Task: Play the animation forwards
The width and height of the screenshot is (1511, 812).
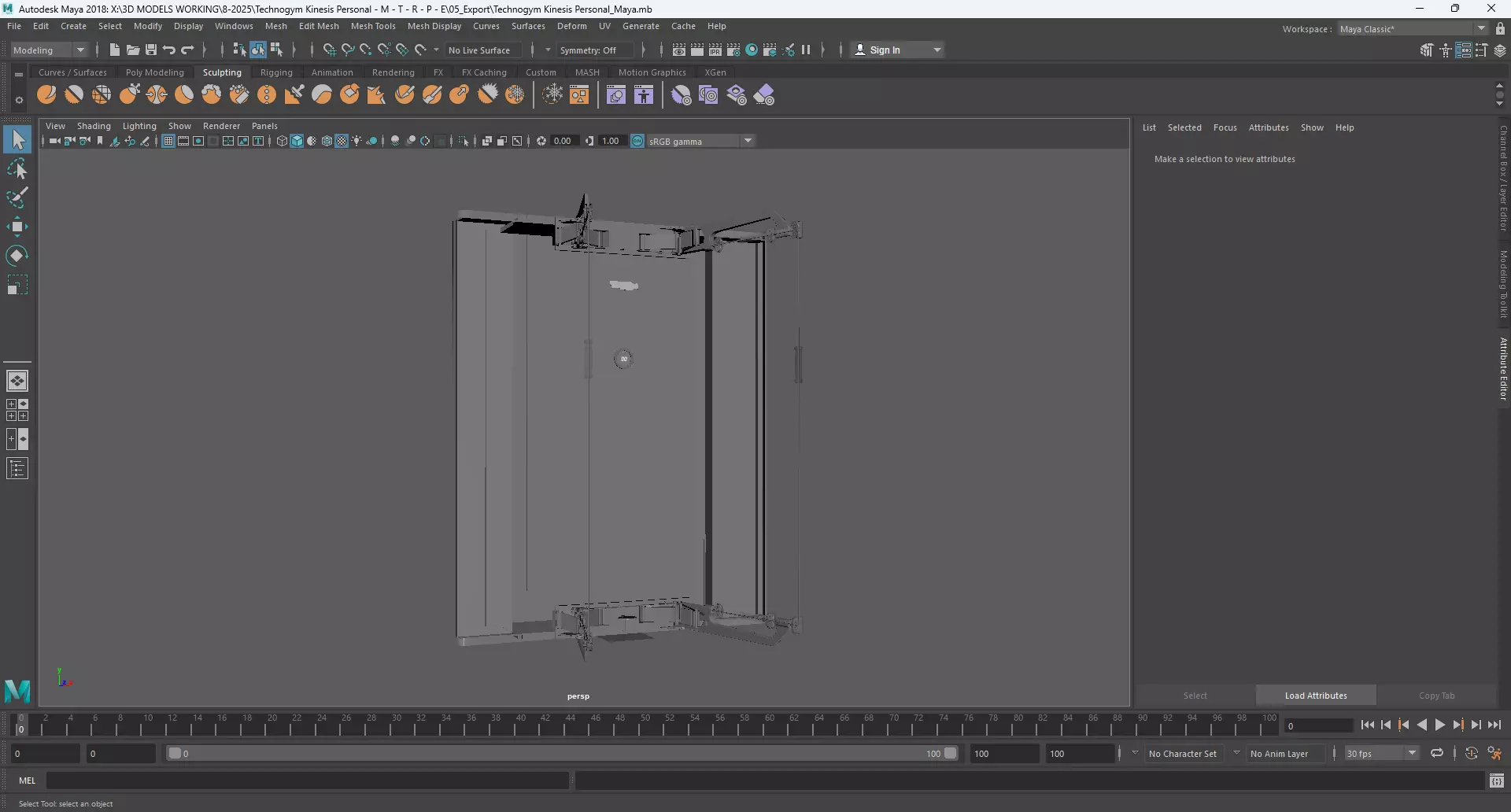Action: [1440, 725]
